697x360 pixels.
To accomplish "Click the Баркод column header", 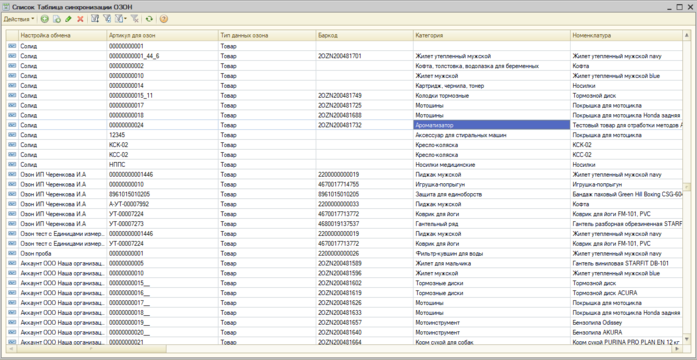I will tap(365, 35).
